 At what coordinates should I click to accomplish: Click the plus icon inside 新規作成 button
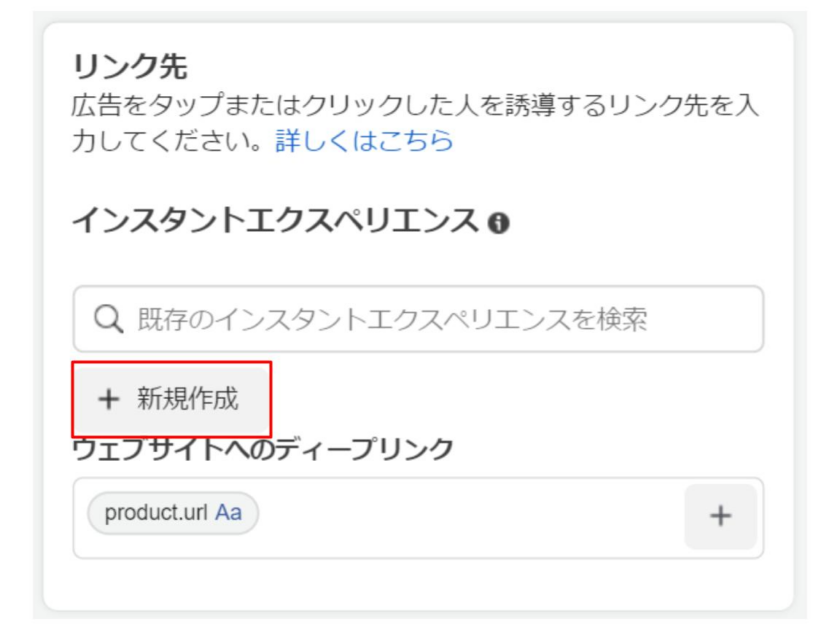[108, 399]
